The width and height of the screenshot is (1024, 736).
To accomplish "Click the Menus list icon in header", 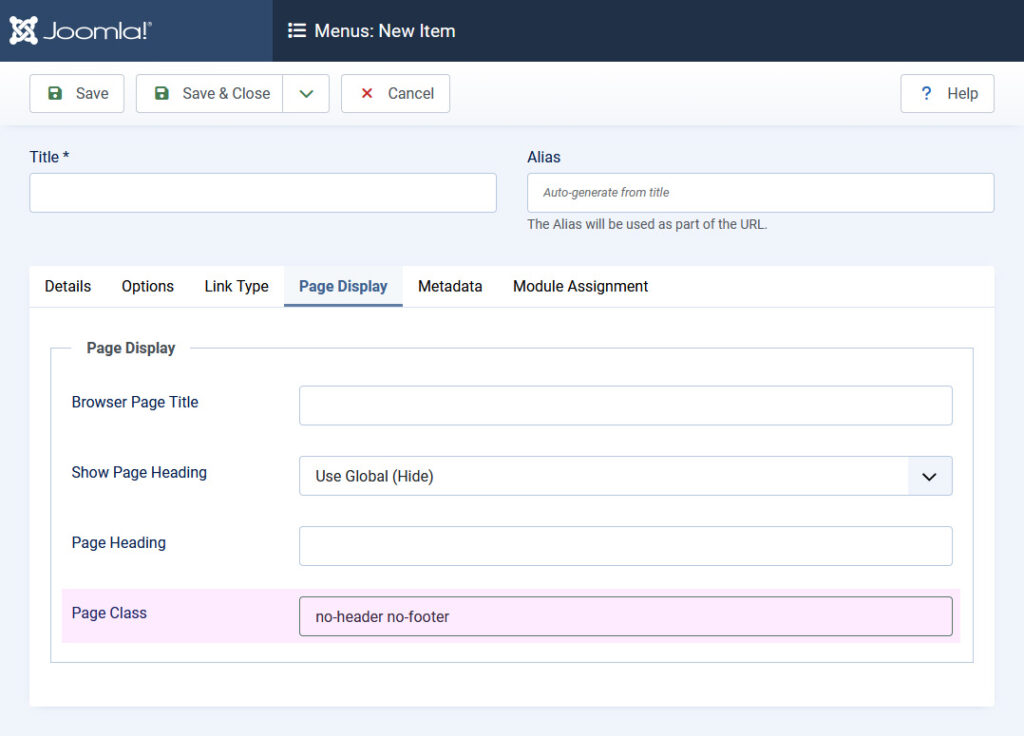I will click(x=297, y=31).
